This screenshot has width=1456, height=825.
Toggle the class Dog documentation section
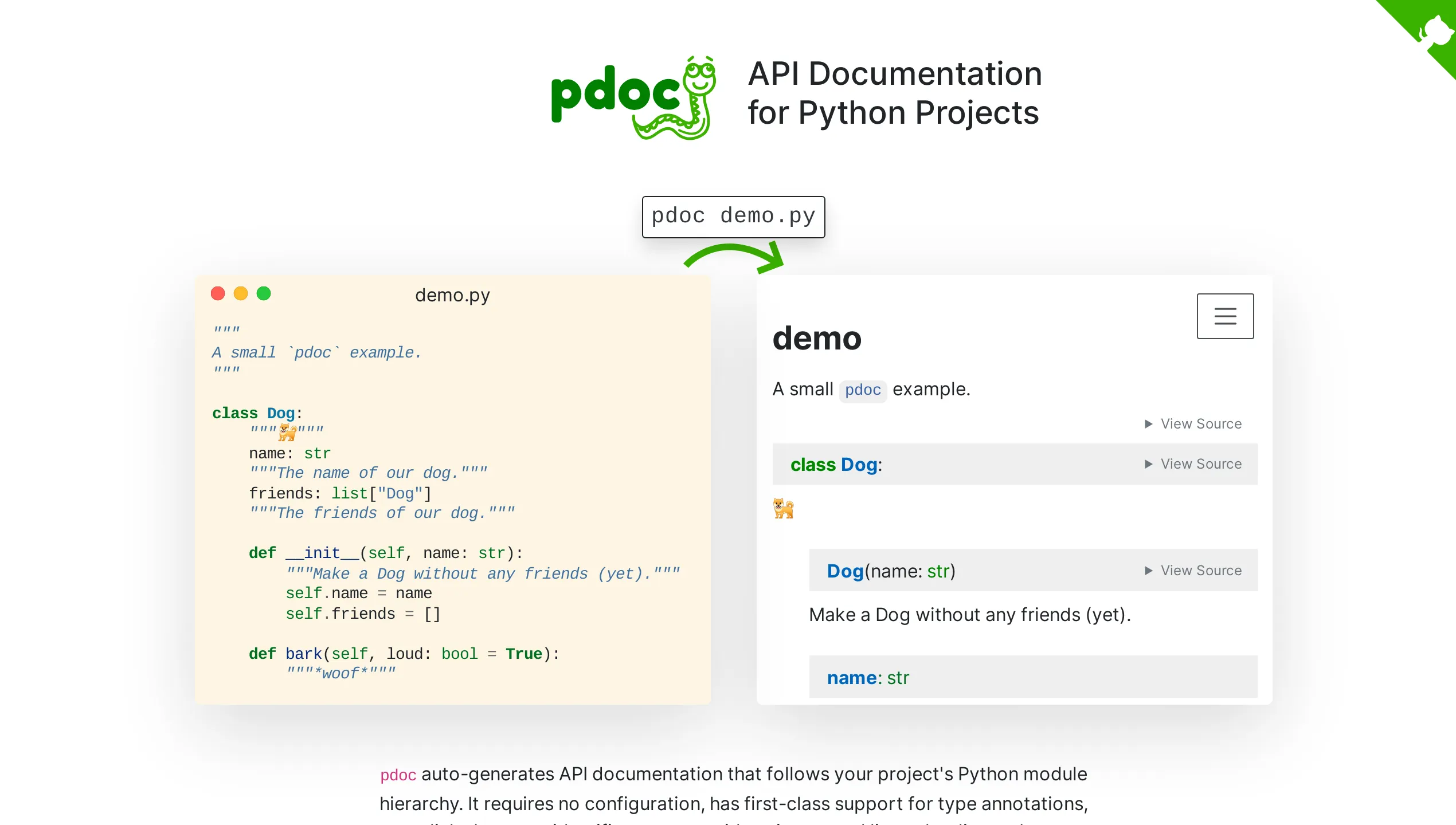pyautogui.click(x=836, y=465)
